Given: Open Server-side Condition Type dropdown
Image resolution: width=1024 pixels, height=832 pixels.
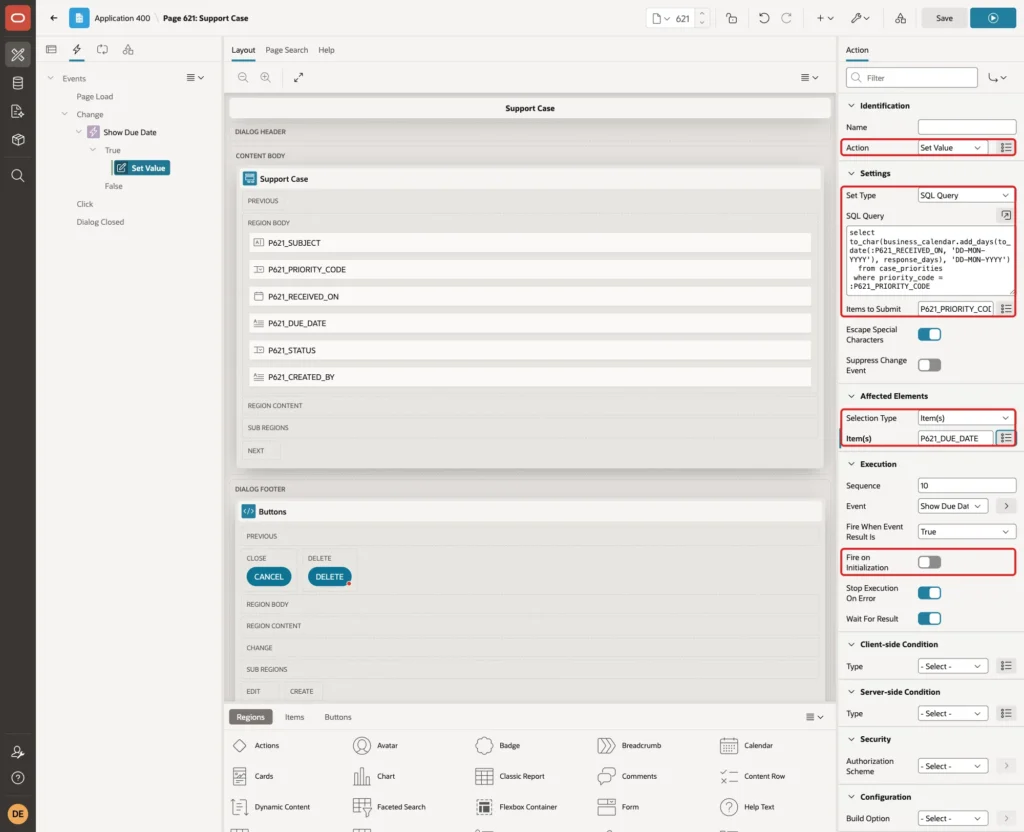Looking at the screenshot, I should pyautogui.click(x=952, y=714).
